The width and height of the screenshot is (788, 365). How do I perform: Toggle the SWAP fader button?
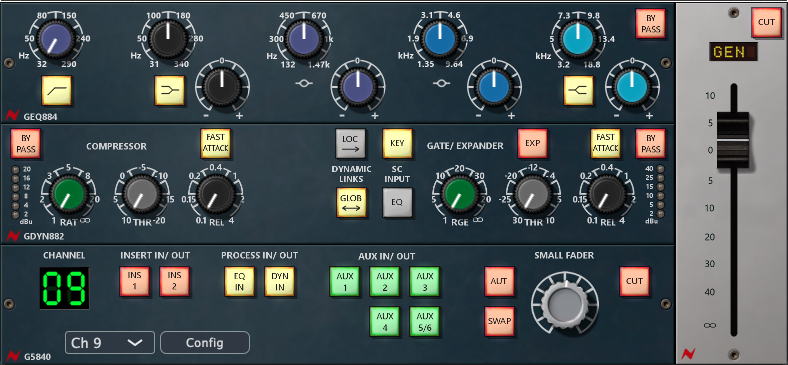point(500,321)
